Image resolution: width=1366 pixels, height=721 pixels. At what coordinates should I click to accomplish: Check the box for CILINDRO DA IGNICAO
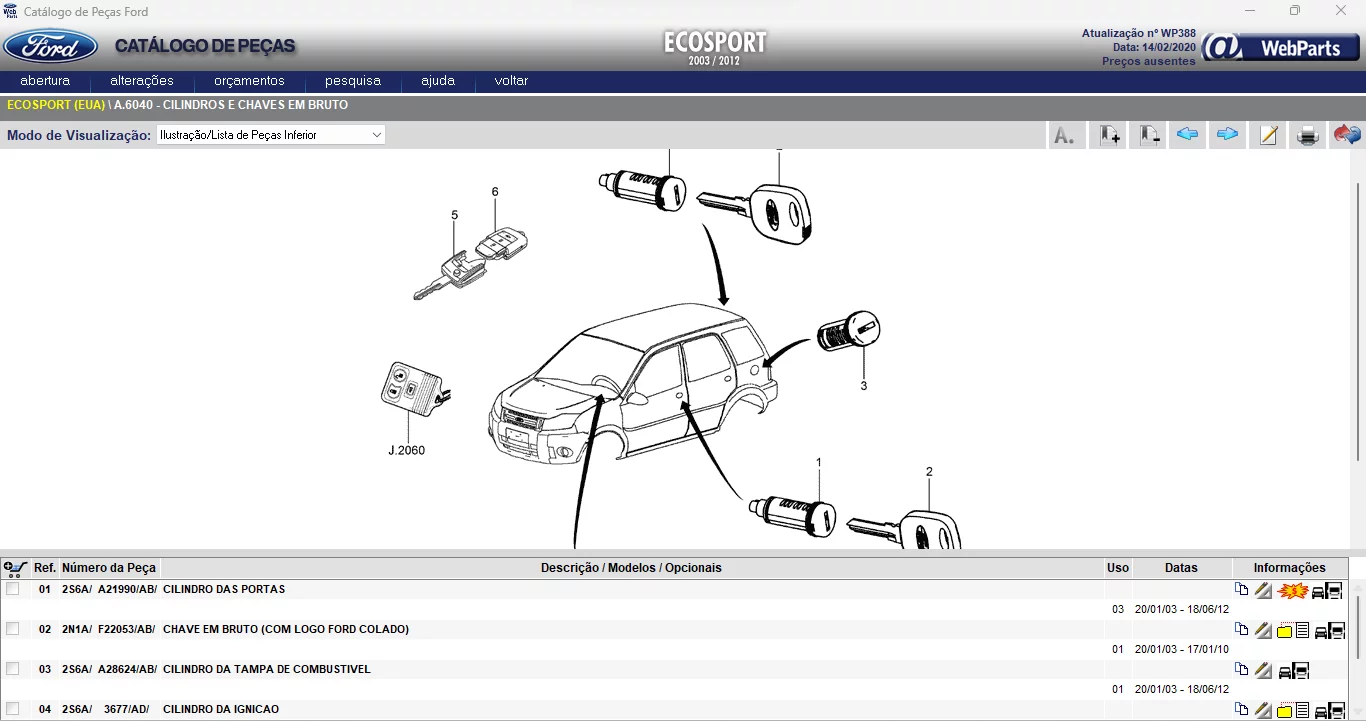coord(13,709)
